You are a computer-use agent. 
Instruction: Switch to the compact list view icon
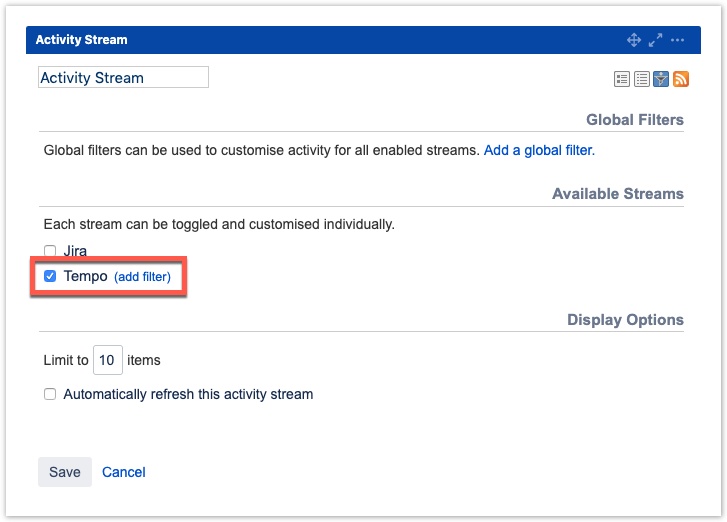(x=641, y=79)
